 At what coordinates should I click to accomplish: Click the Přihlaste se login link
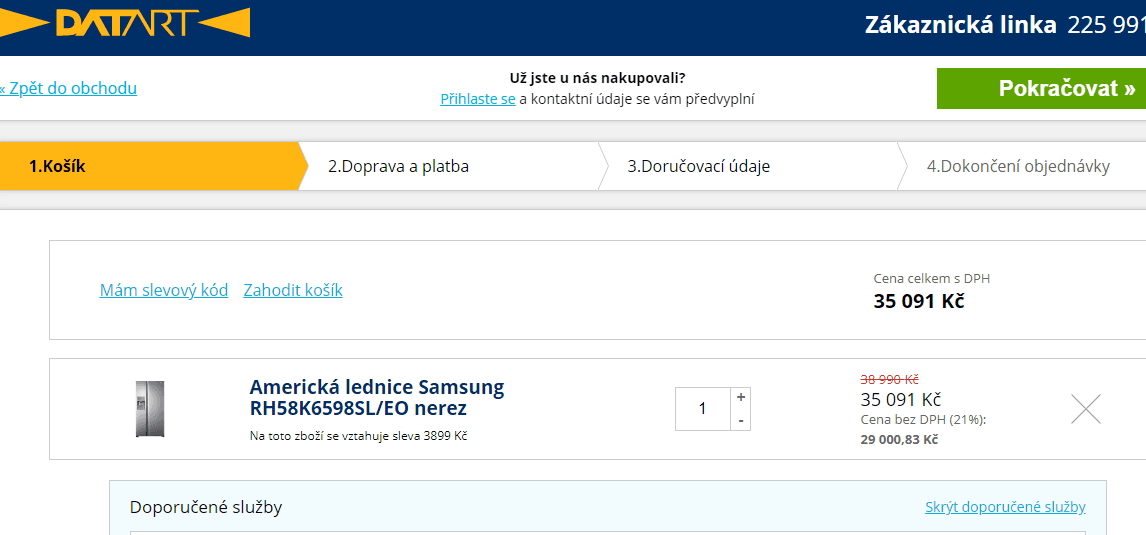click(478, 99)
